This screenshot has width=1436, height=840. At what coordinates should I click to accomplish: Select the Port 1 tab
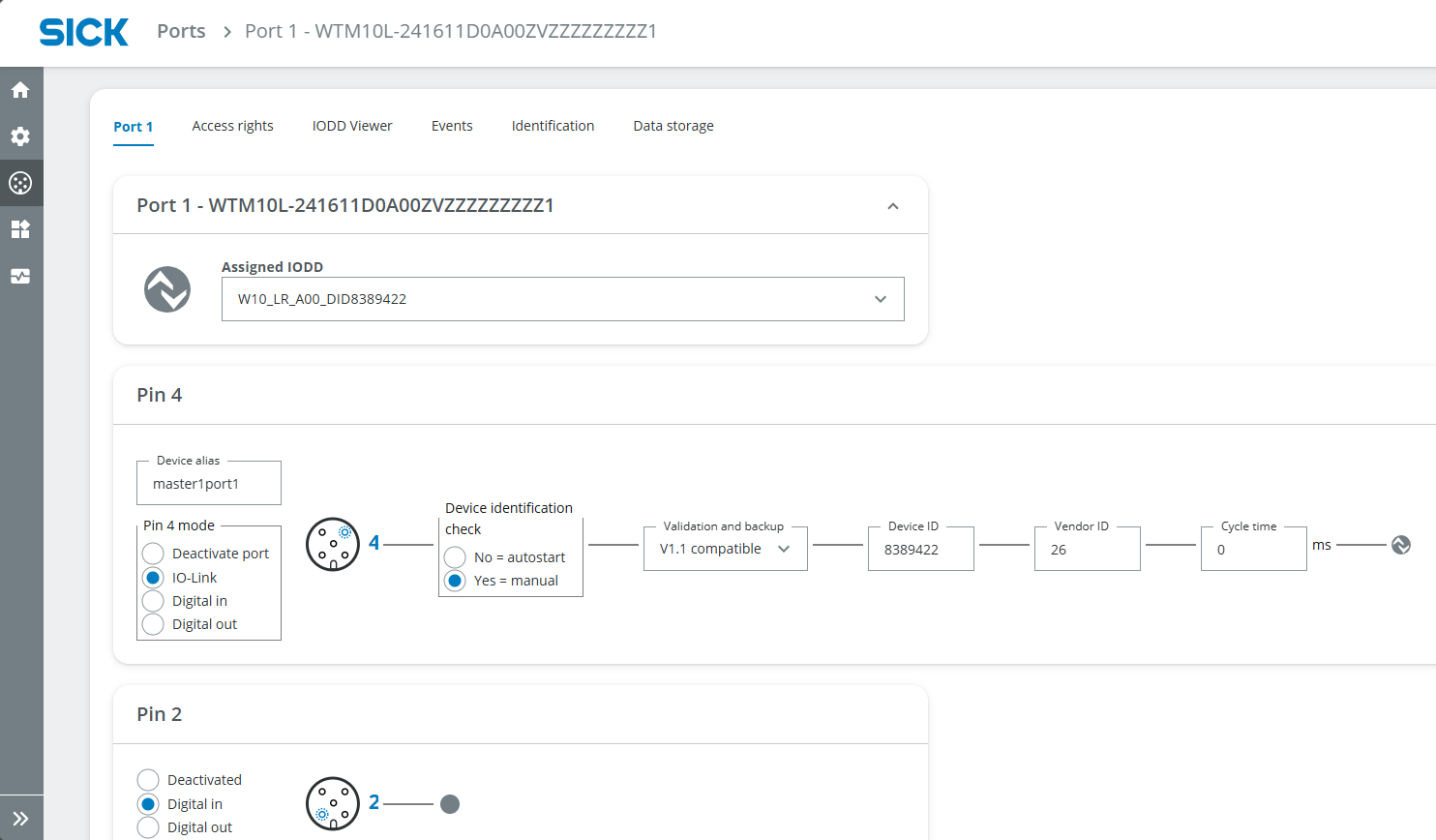(134, 127)
